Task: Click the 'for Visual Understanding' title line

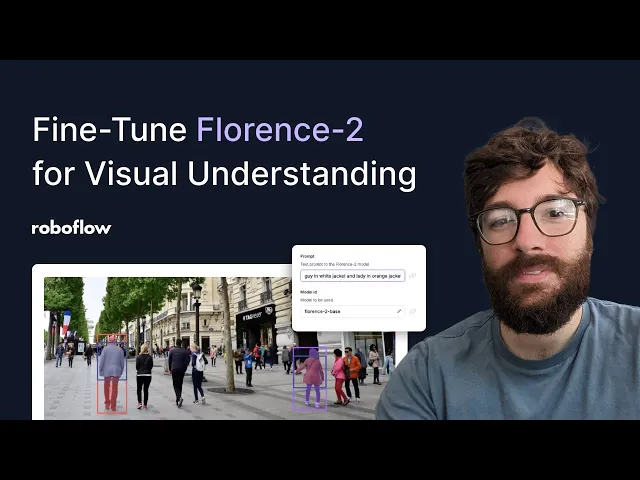Action: pyautogui.click(x=224, y=174)
